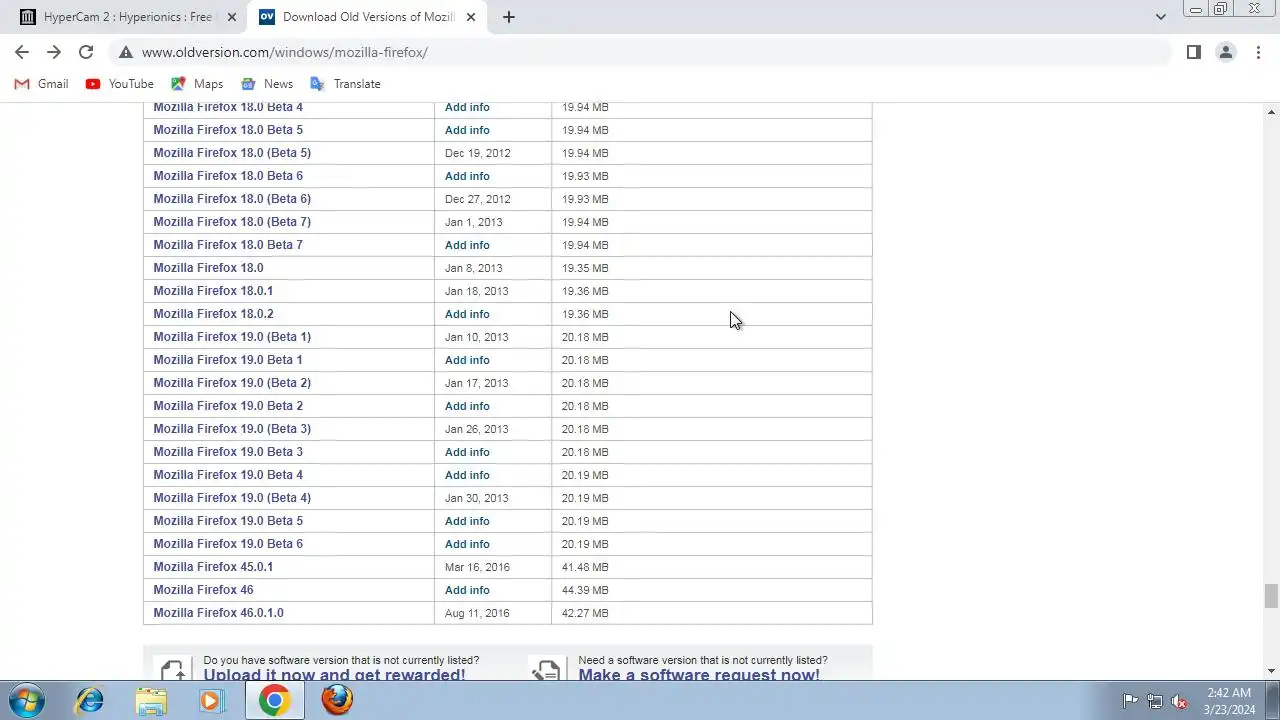Viewport: 1280px width, 720px height.
Task: Click the upload document icon
Action: (x=173, y=670)
